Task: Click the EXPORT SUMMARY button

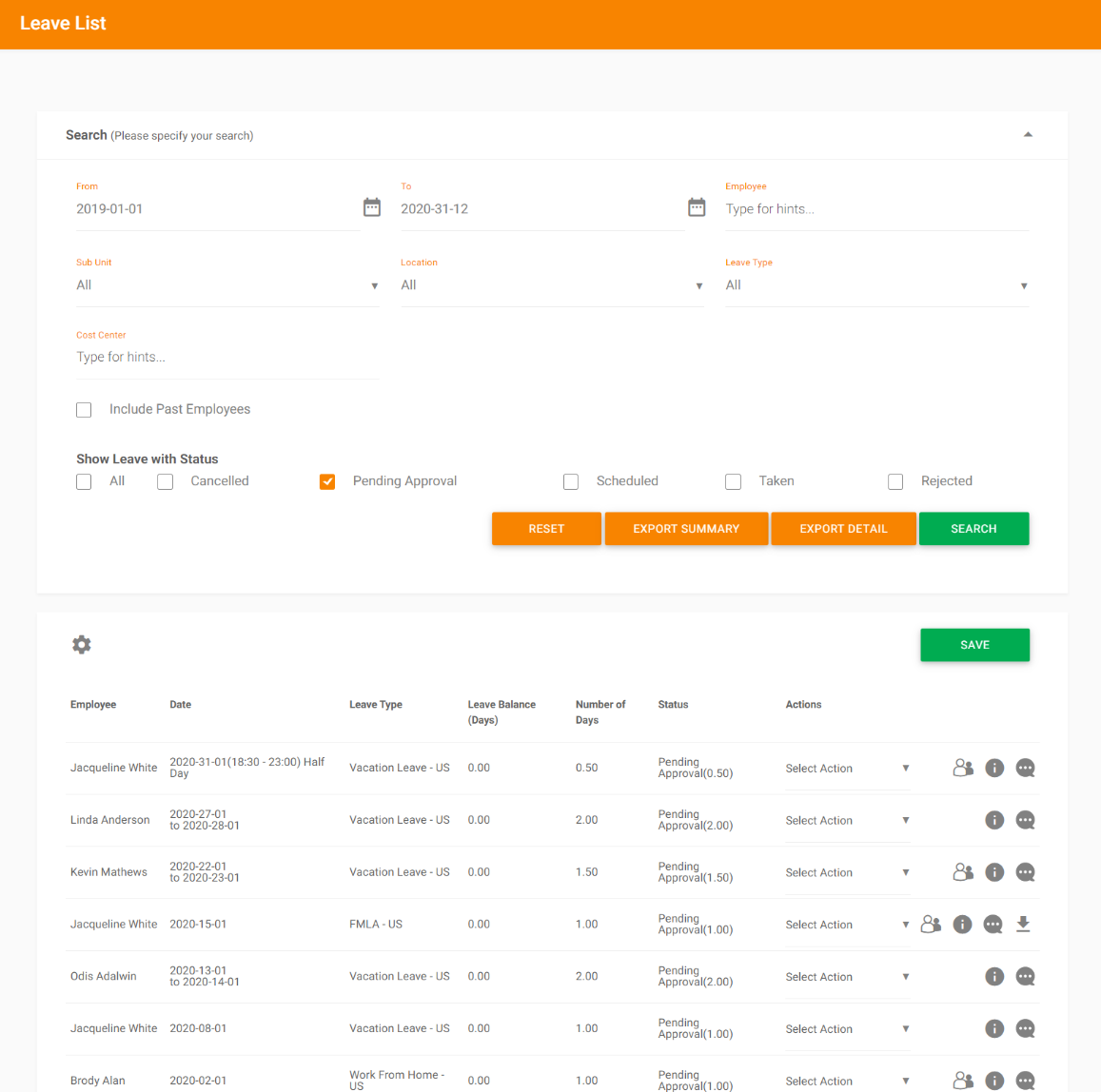Action: click(686, 529)
